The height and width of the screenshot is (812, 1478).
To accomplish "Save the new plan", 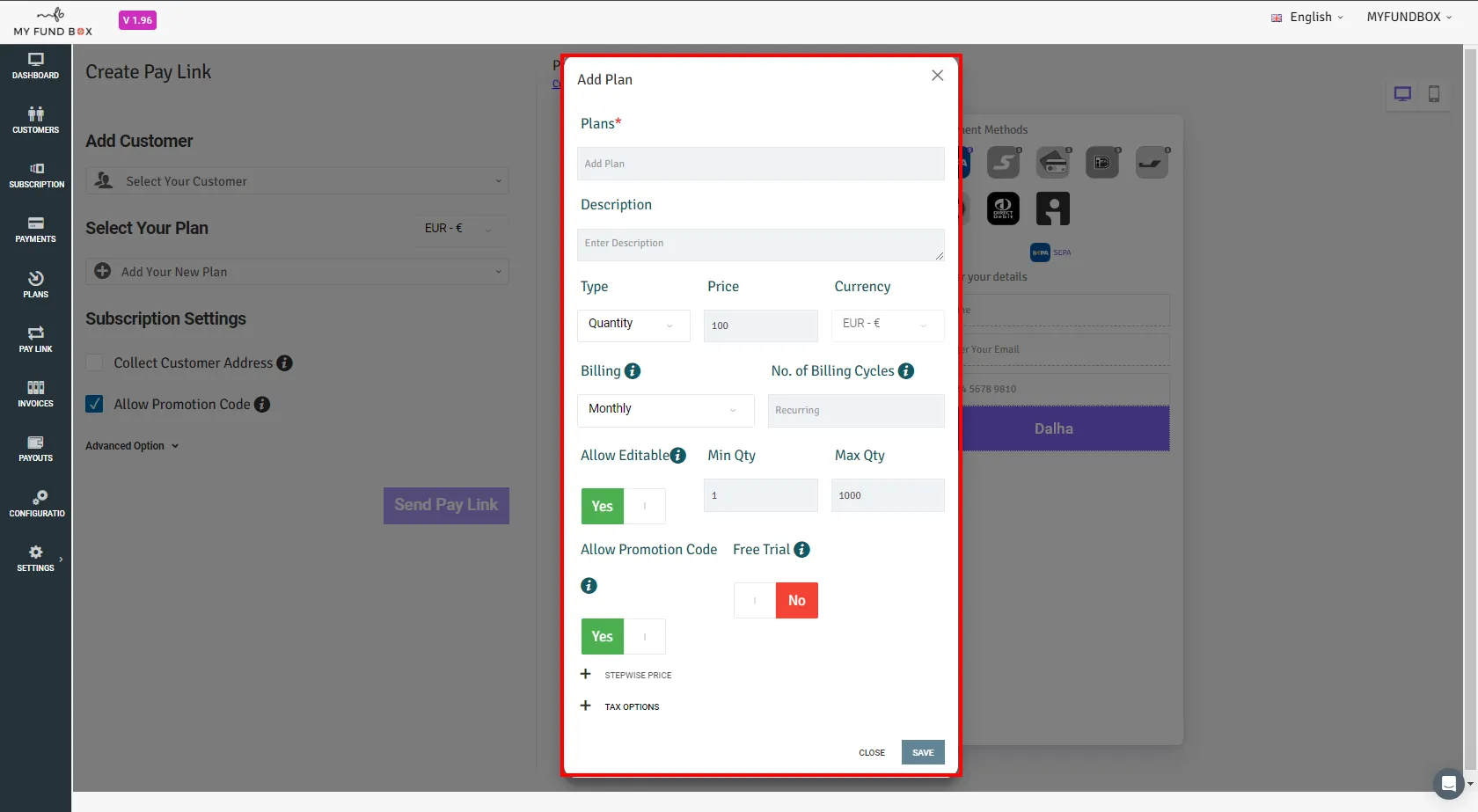I will (x=923, y=753).
